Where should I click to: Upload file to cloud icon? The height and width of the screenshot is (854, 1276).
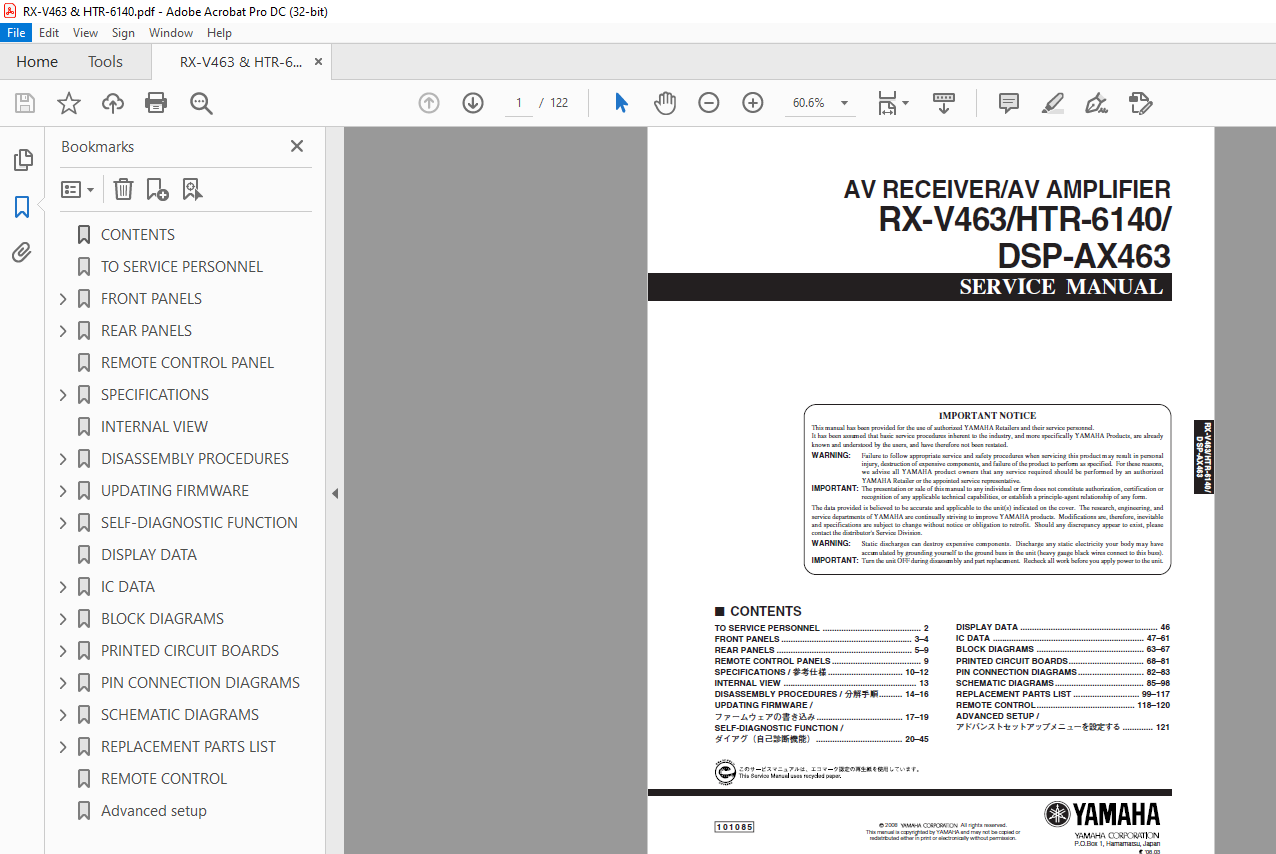113,103
